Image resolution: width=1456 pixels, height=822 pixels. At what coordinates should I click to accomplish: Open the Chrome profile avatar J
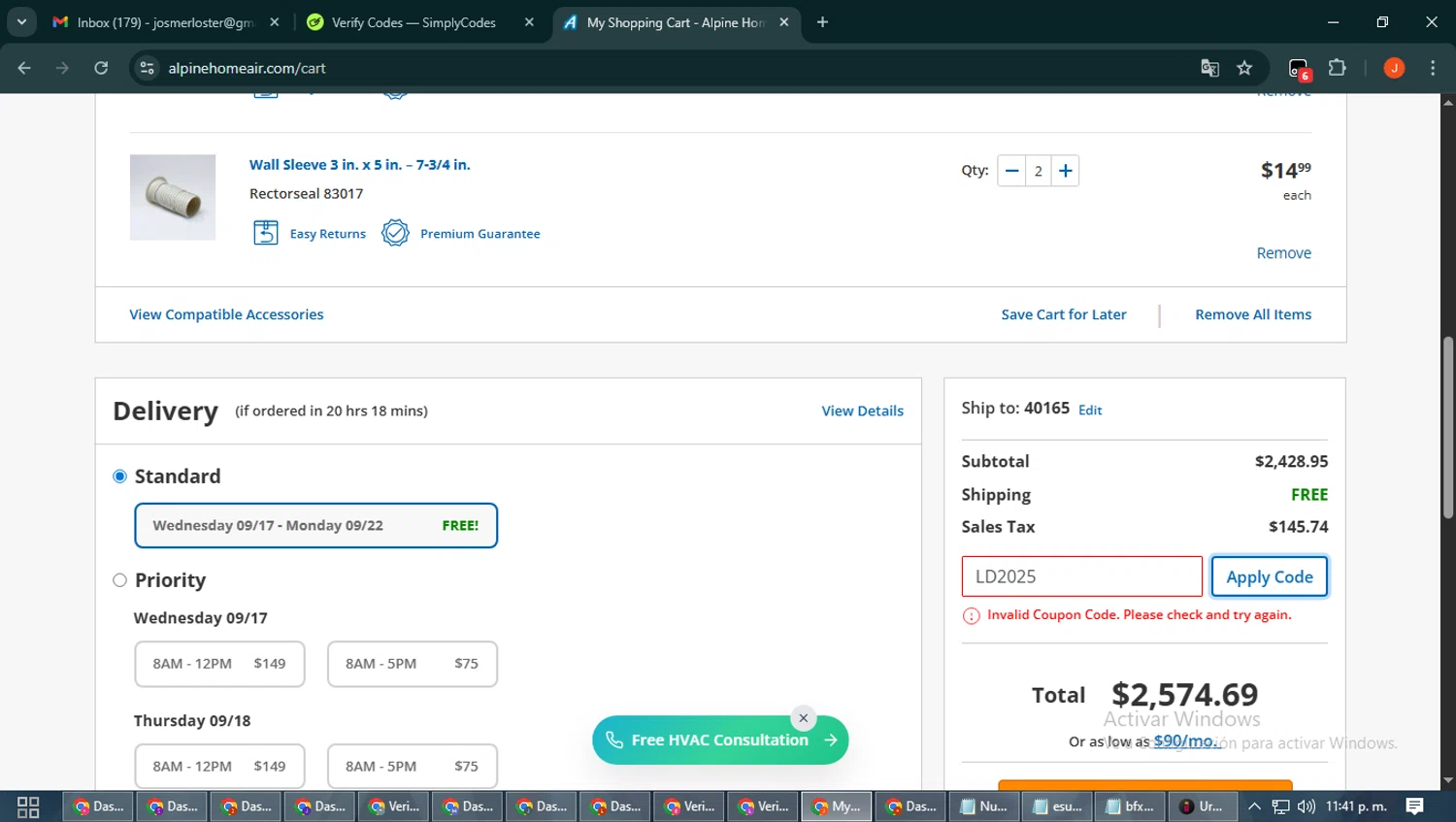coord(1394,68)
